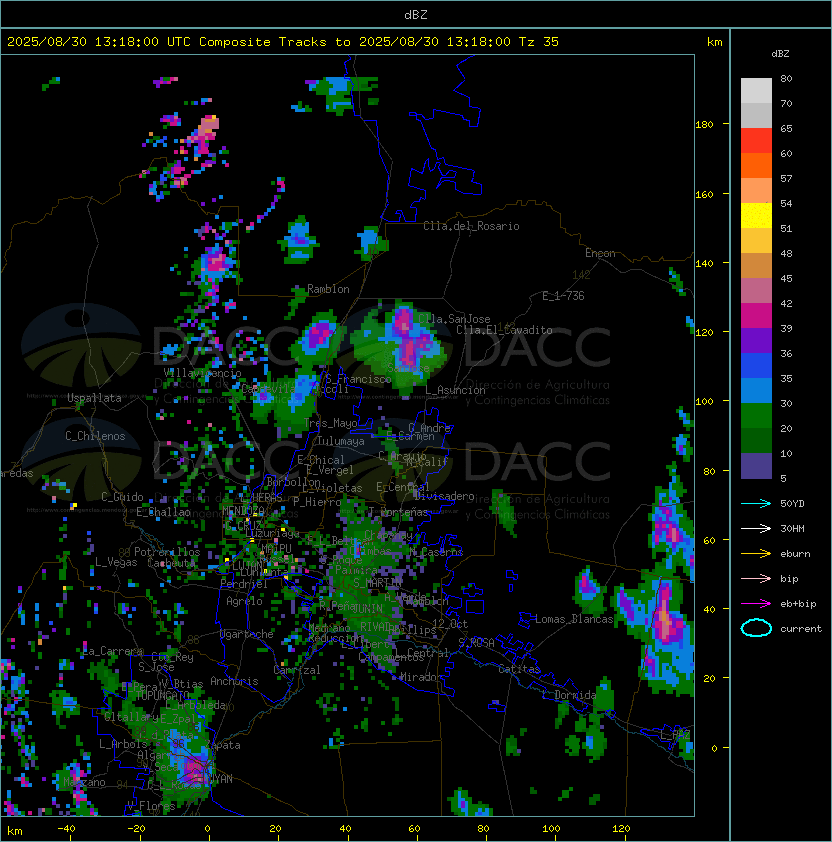Click the '100' tick on the vertical km axis
This screenshot has height=842, width=832.
click(x=704, y=402)
